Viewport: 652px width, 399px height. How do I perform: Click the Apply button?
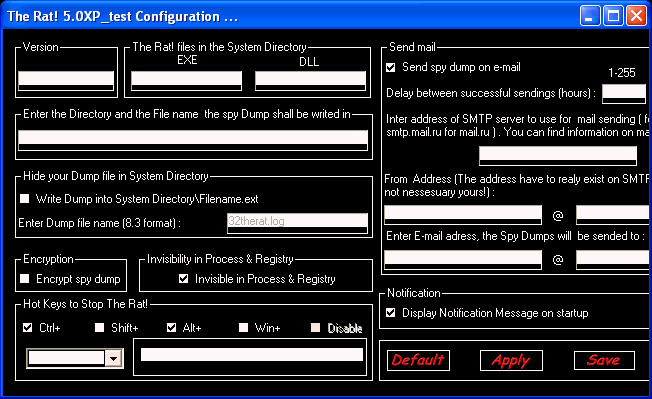point(511,360)
